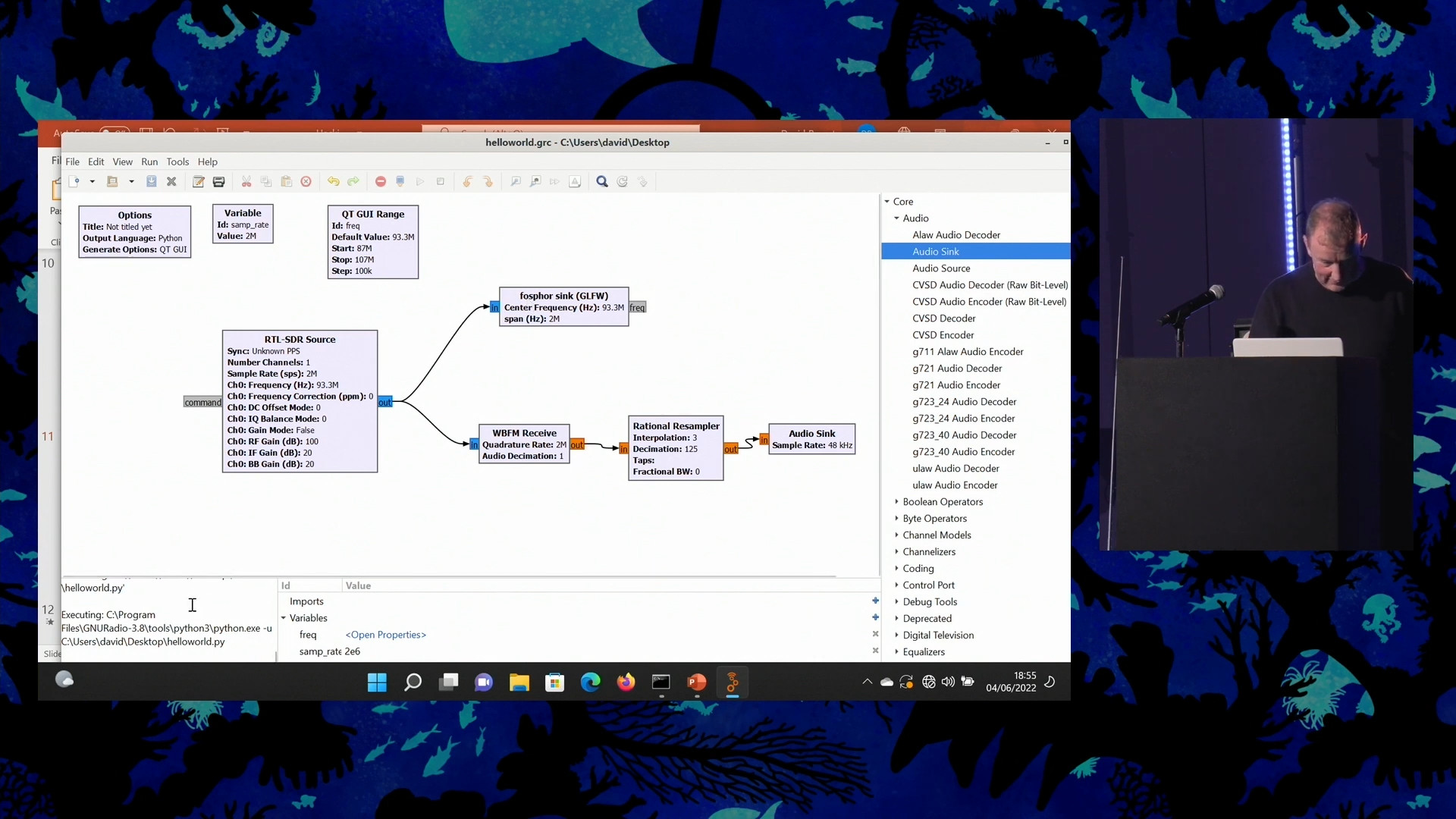
Task: Disable the selected block
Action: coord(535,182)
